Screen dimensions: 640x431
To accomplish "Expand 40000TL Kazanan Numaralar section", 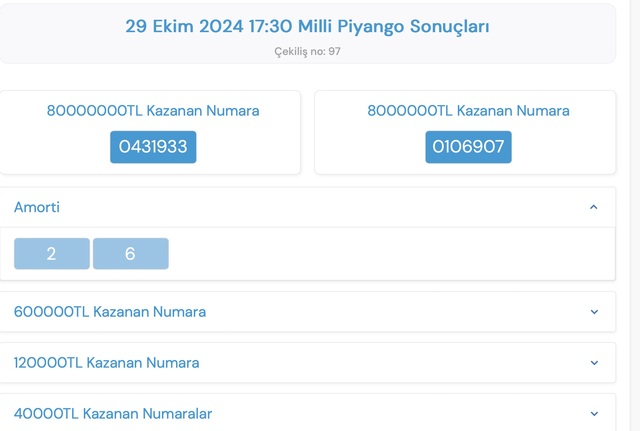I will 113,413.
